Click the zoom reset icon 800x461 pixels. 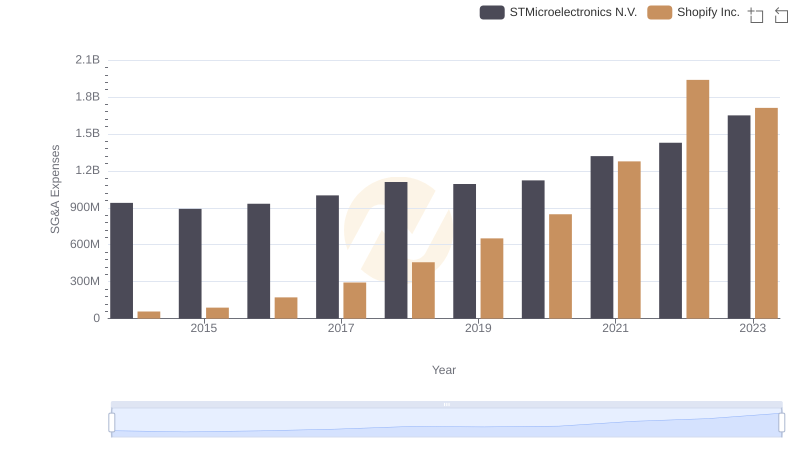point(781,15)
